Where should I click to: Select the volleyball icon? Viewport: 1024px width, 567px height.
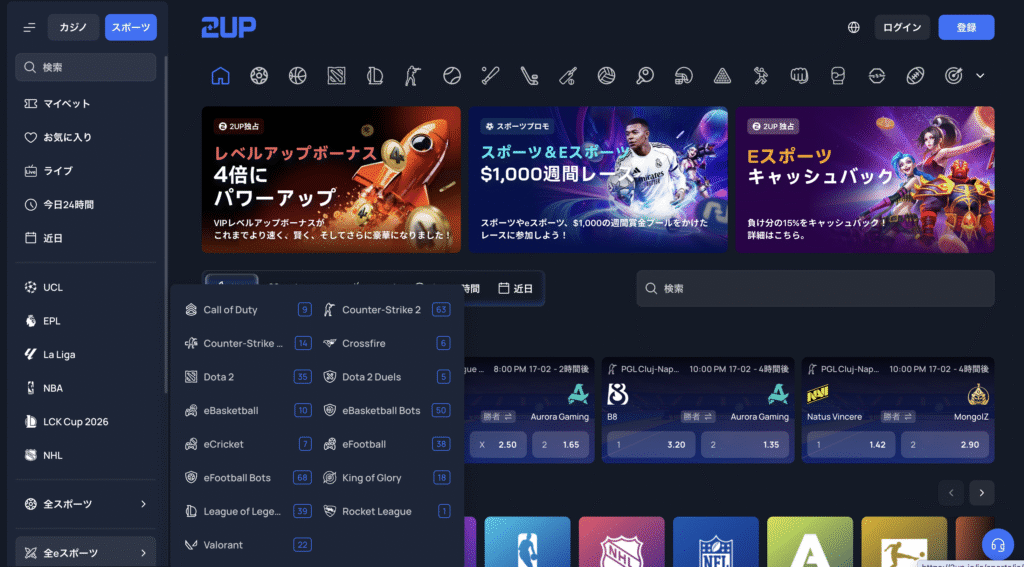[x=606, y=76]
